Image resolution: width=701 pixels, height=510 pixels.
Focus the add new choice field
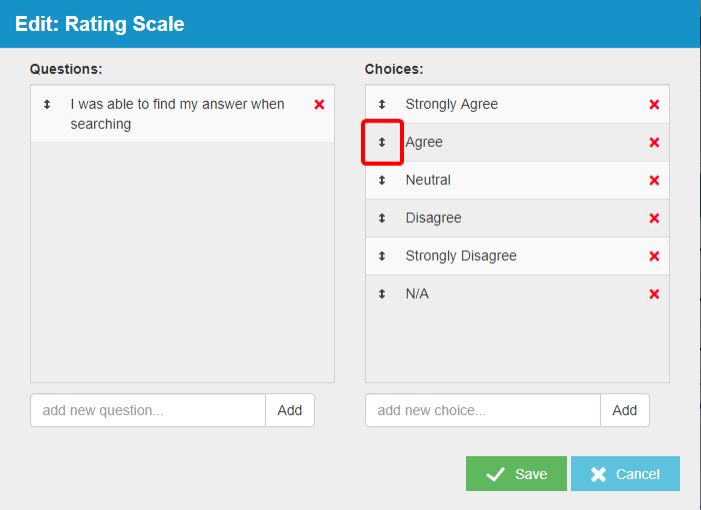[483, 410]
